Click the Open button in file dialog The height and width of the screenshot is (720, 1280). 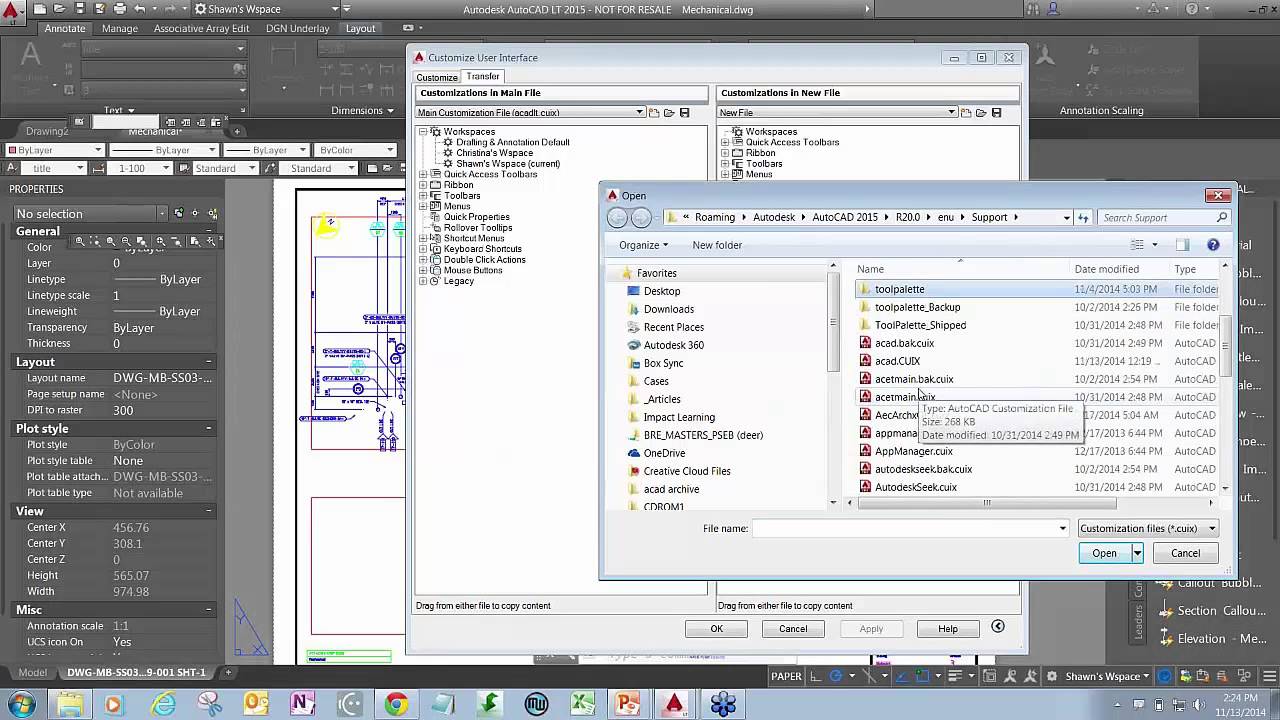pos(1104,553)
